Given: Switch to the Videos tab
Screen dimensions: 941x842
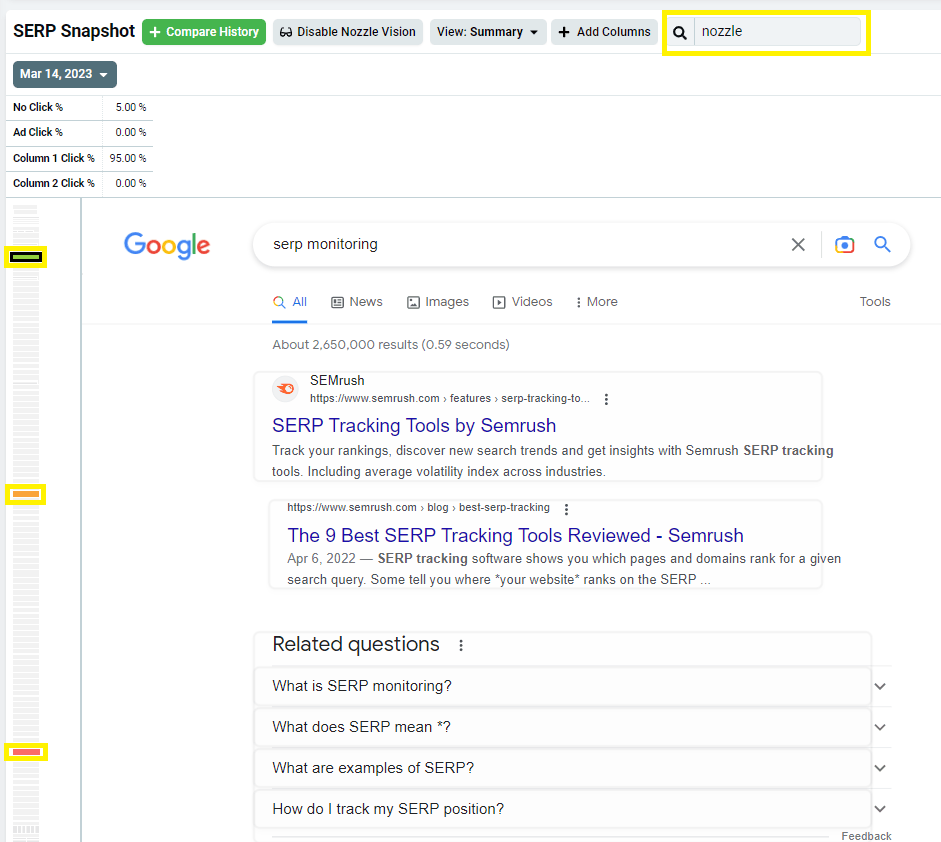Looking at the screenshot, I should pos(523,302).
